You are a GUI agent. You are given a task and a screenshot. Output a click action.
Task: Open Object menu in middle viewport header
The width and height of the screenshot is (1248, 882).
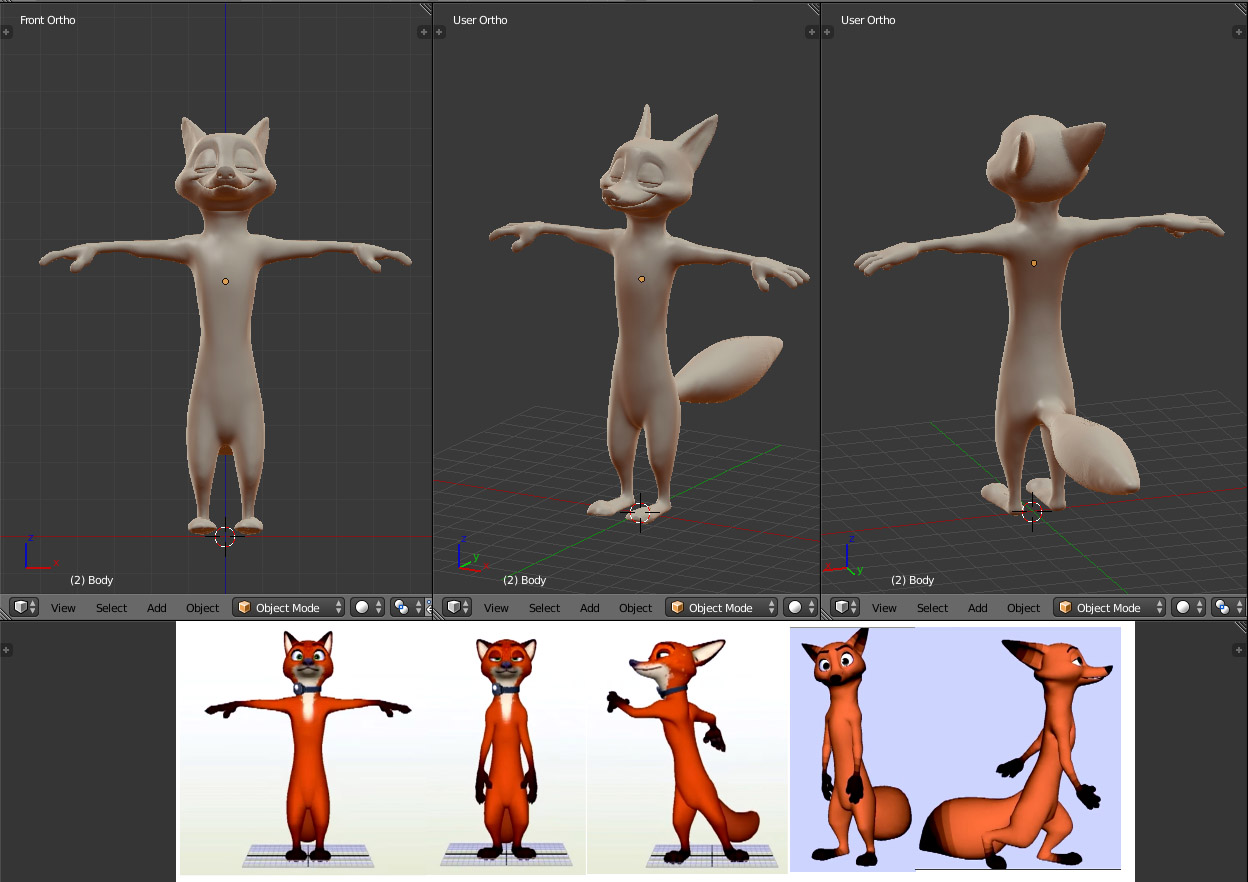click(635, 608)
